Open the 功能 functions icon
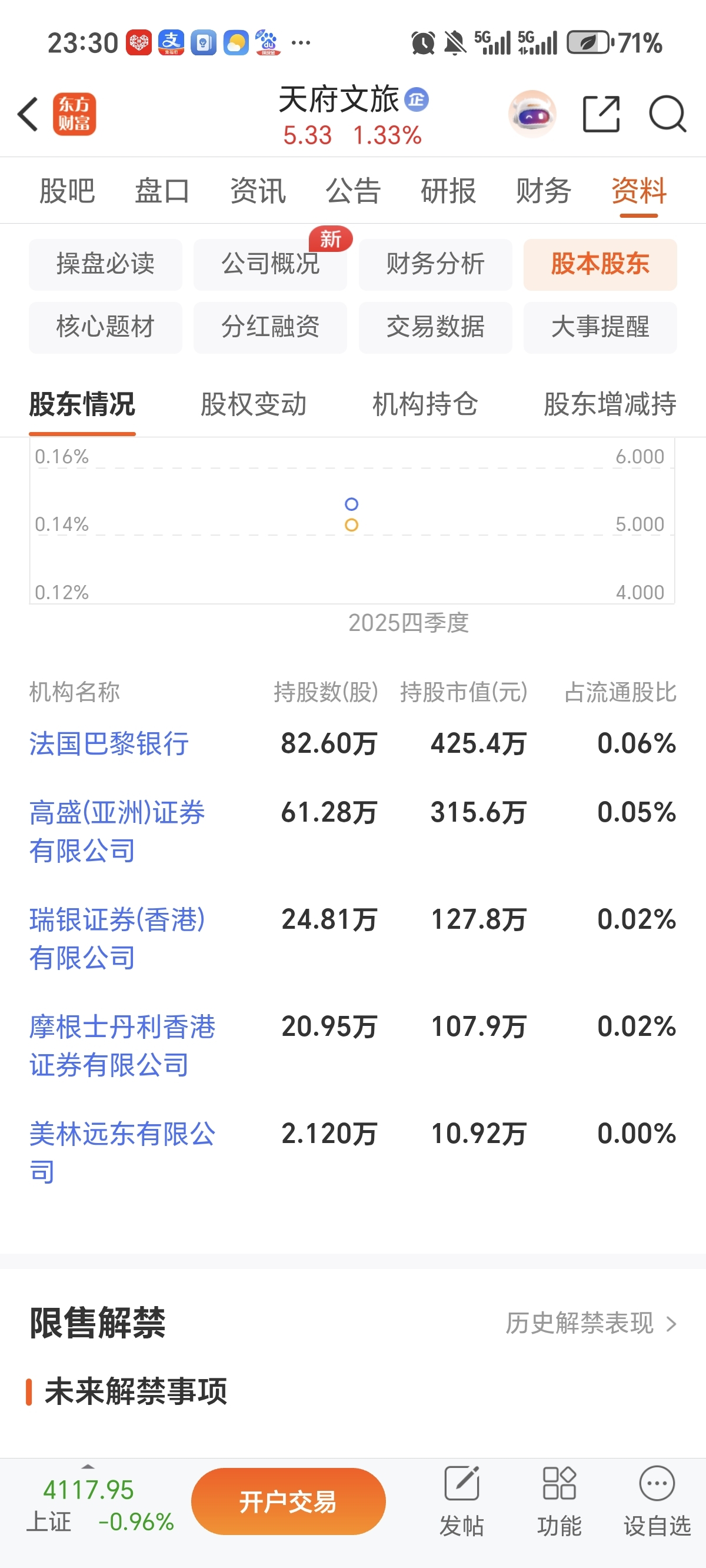 (x=559, y=1483)
